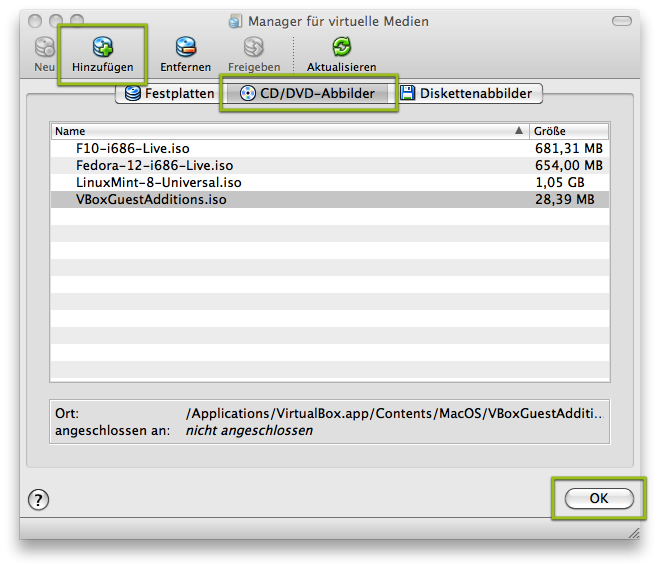Click the window resize grip corner

(x=634, y=533)
